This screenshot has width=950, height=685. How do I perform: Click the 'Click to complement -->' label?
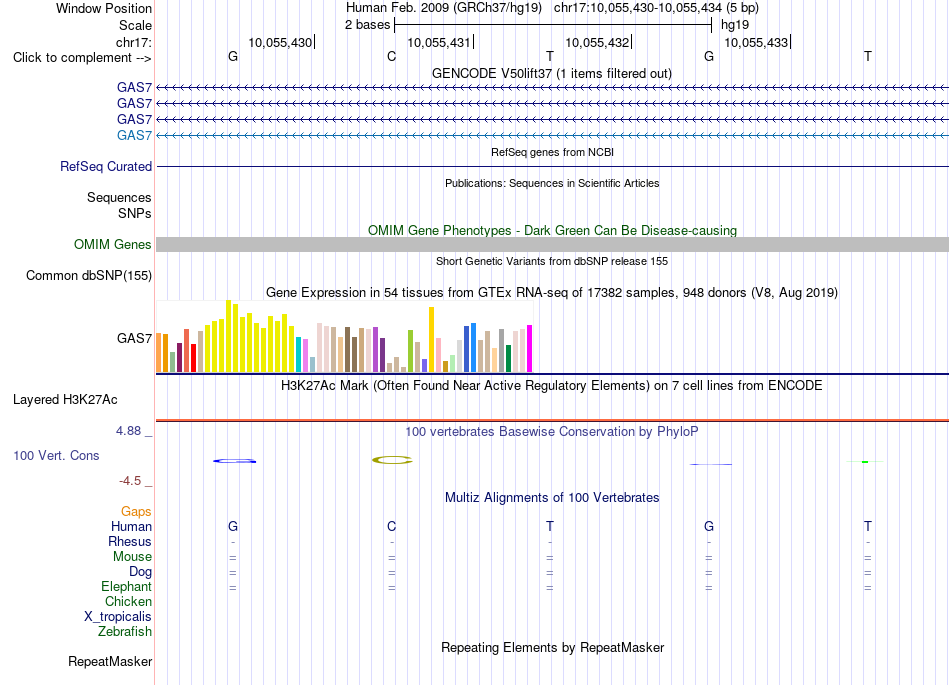[82, 58]
